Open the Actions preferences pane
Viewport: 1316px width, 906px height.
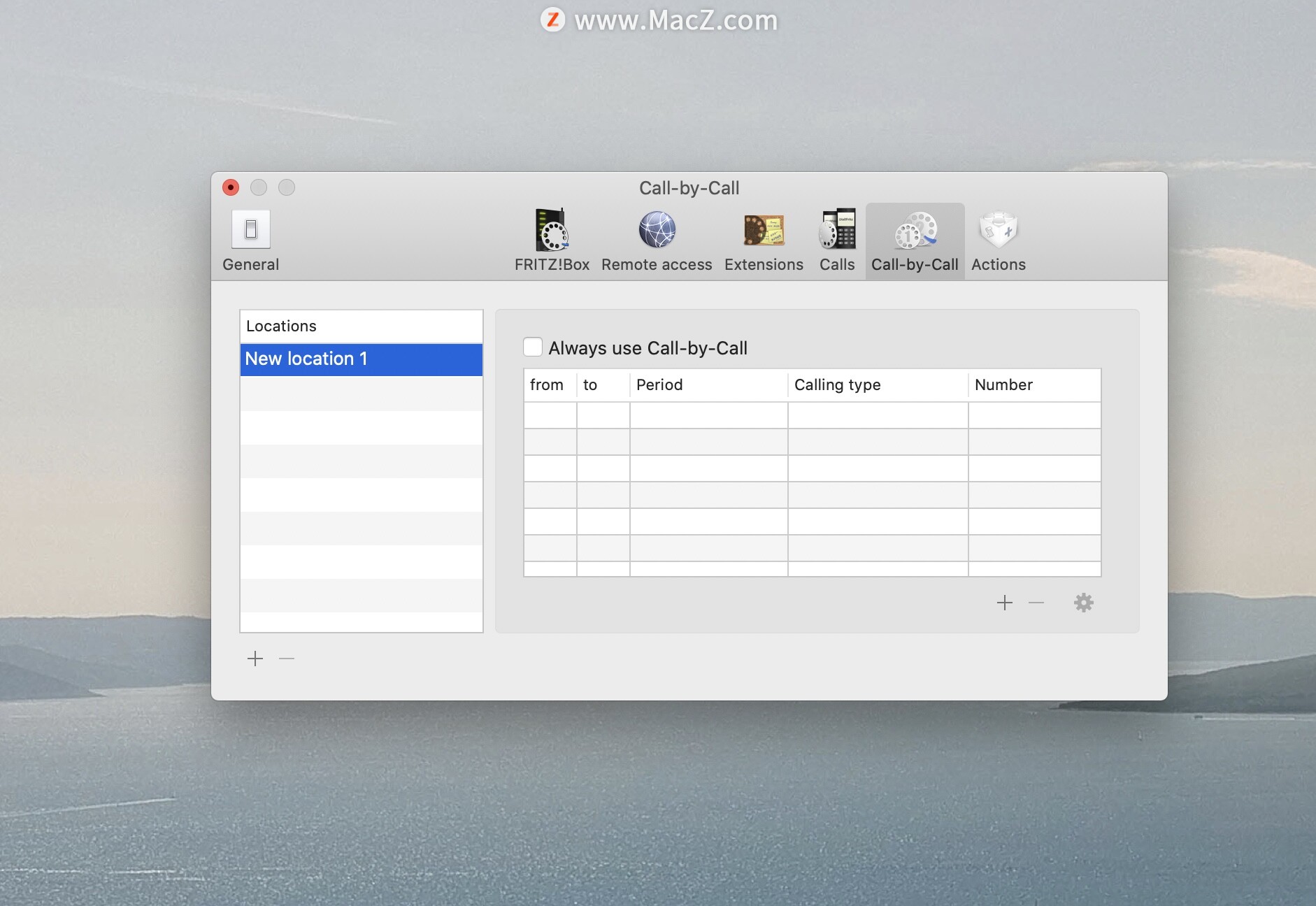tap(998, 241)
